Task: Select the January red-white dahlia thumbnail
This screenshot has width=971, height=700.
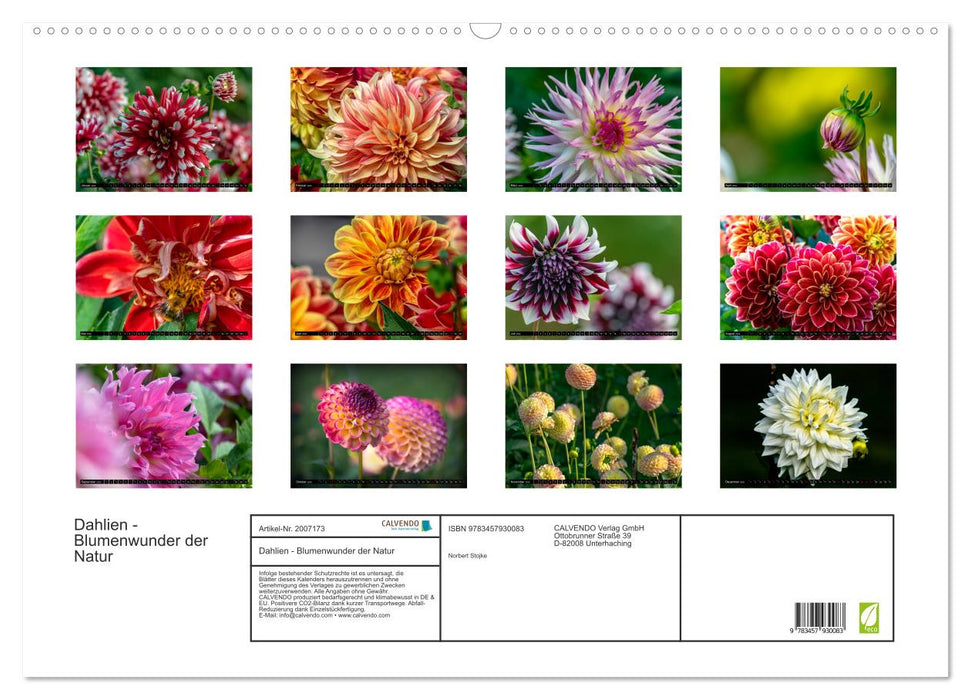Action: (x=163, y=130)
